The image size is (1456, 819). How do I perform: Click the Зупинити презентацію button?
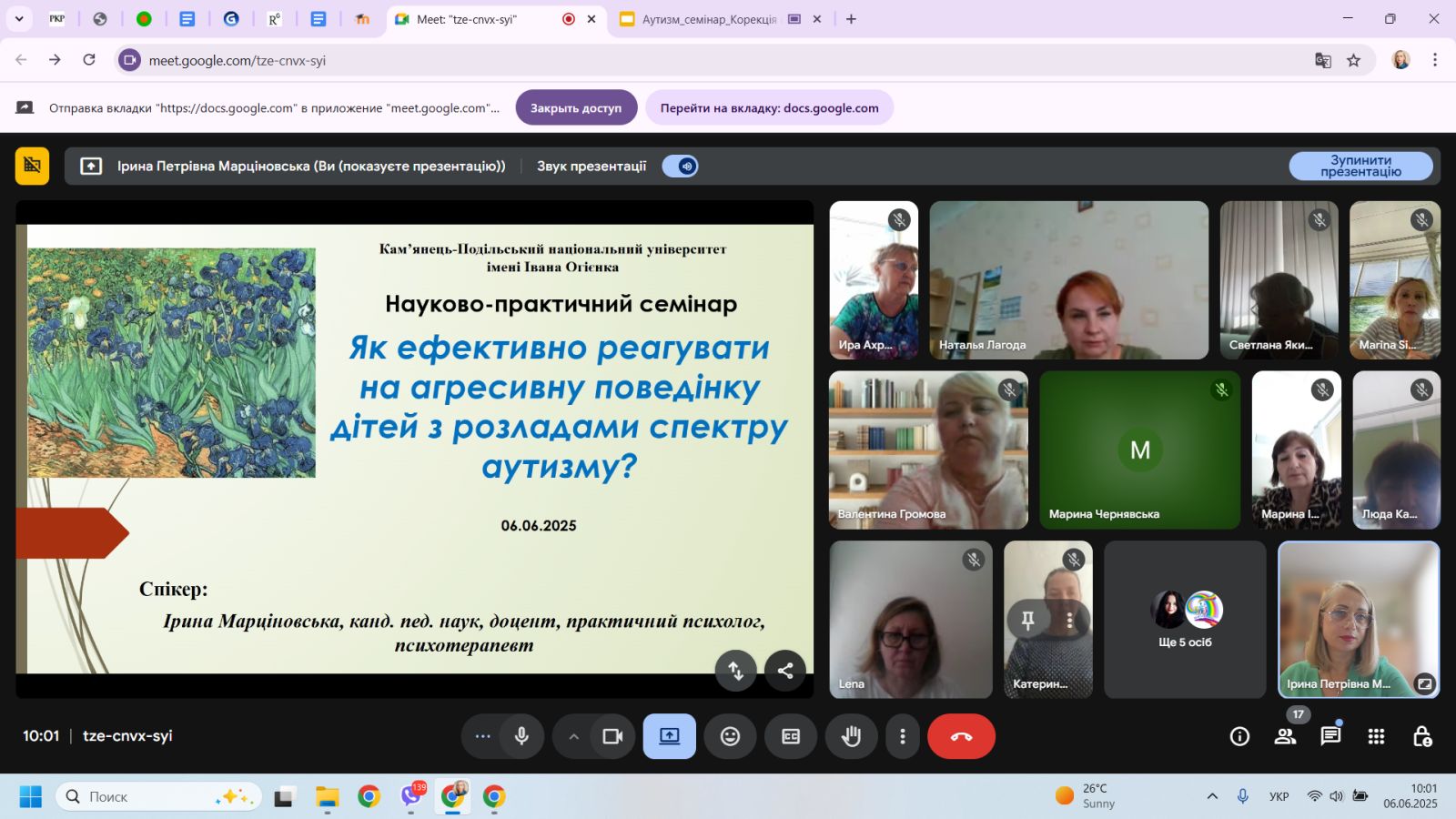point(1360,166)
